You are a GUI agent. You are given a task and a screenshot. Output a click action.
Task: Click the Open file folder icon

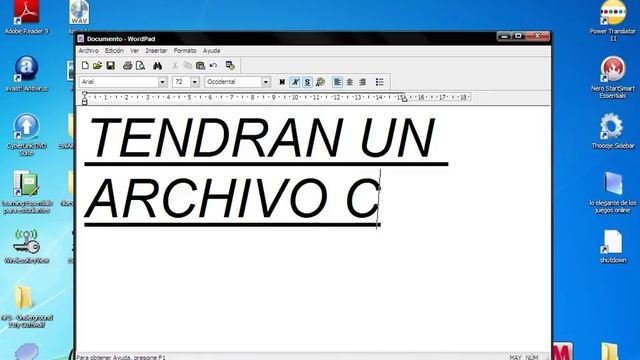(98, 65)
